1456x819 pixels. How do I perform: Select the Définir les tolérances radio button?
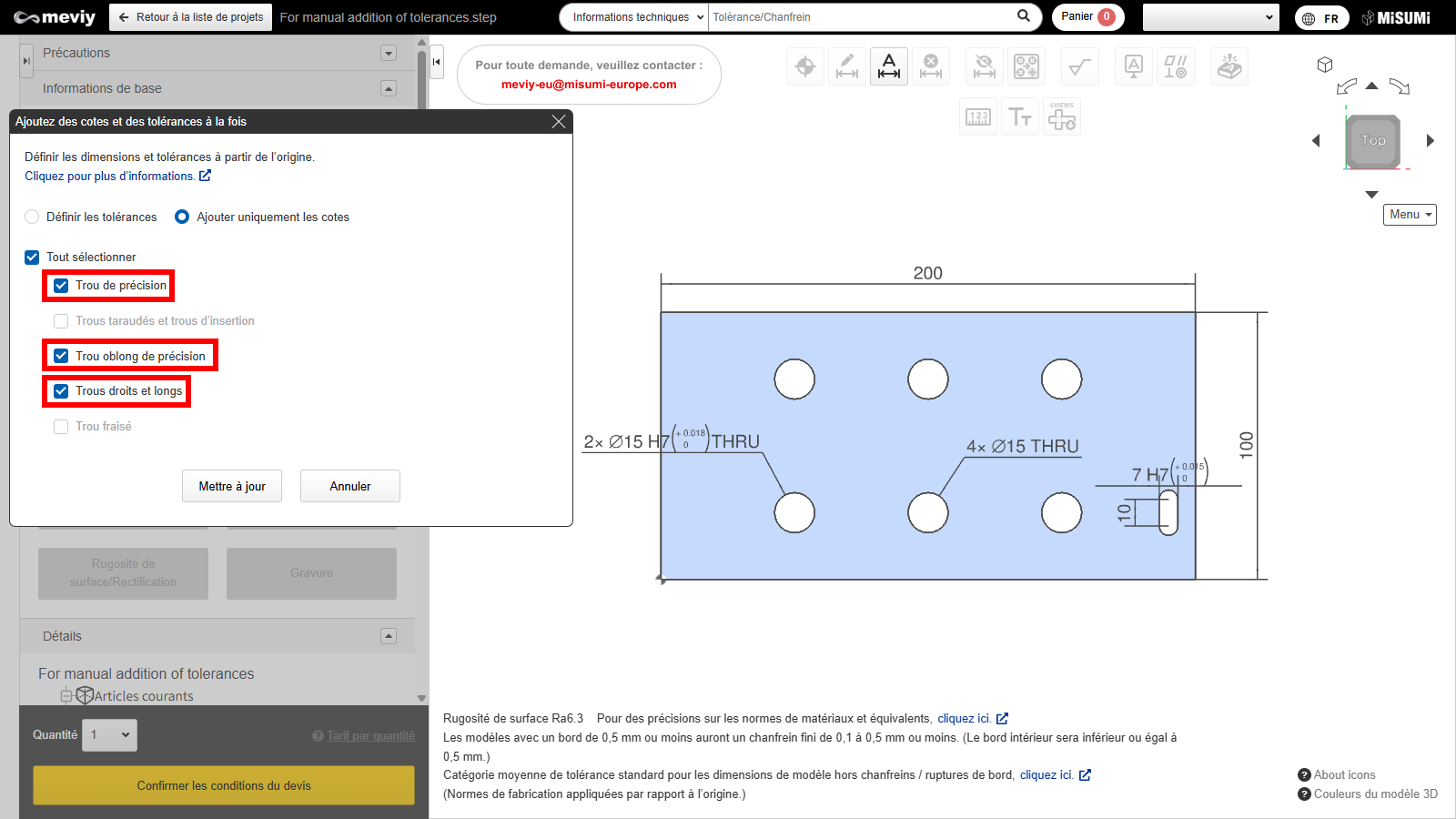tap(32, 217)
